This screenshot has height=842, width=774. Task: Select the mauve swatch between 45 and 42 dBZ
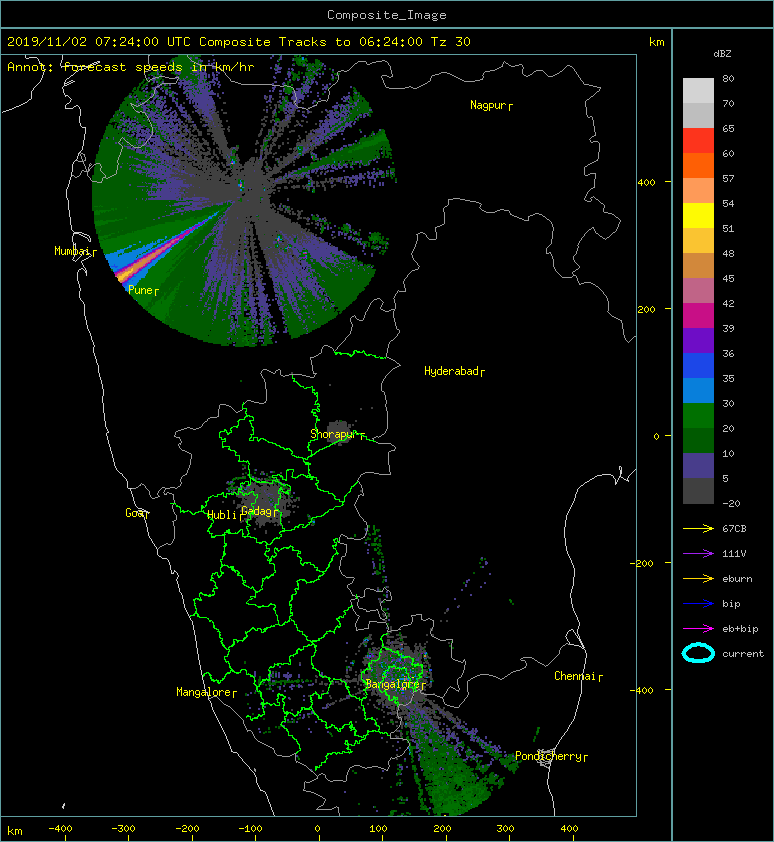tap(698, 291)
